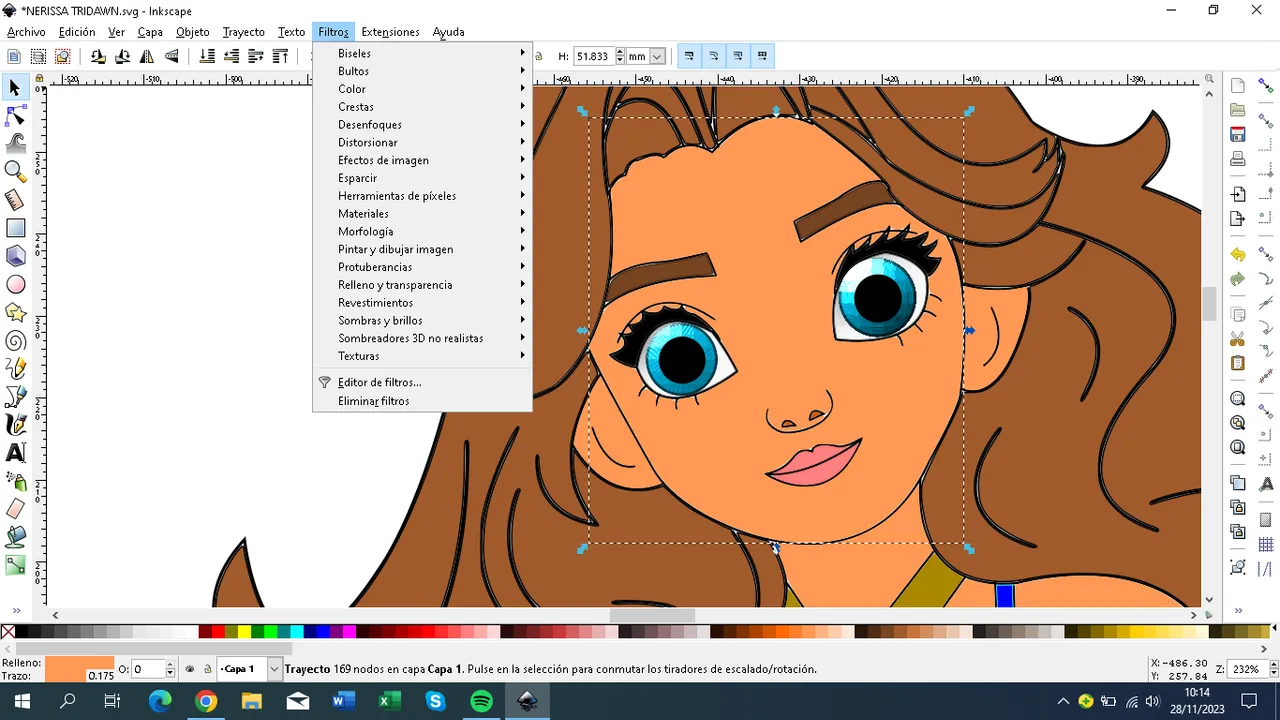
Task: Select the Rectangle tool
Action: [x=15, y=228]
